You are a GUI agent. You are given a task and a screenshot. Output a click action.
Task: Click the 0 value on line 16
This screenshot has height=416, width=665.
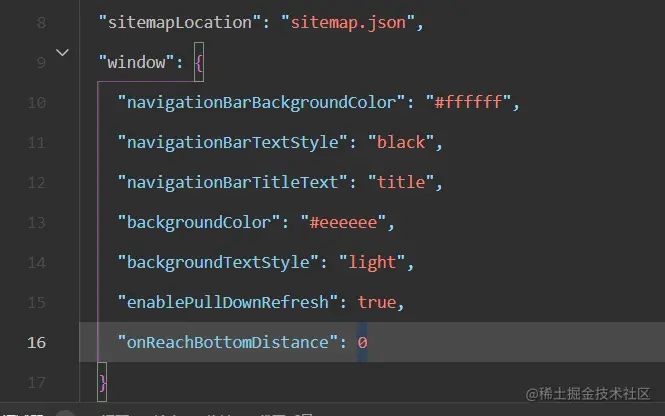click(x=362, y=343)
